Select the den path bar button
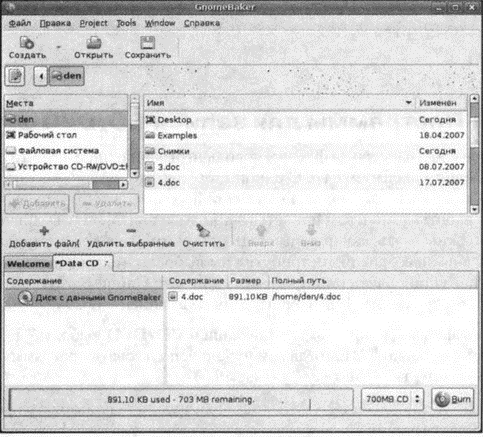 [67, 76]
